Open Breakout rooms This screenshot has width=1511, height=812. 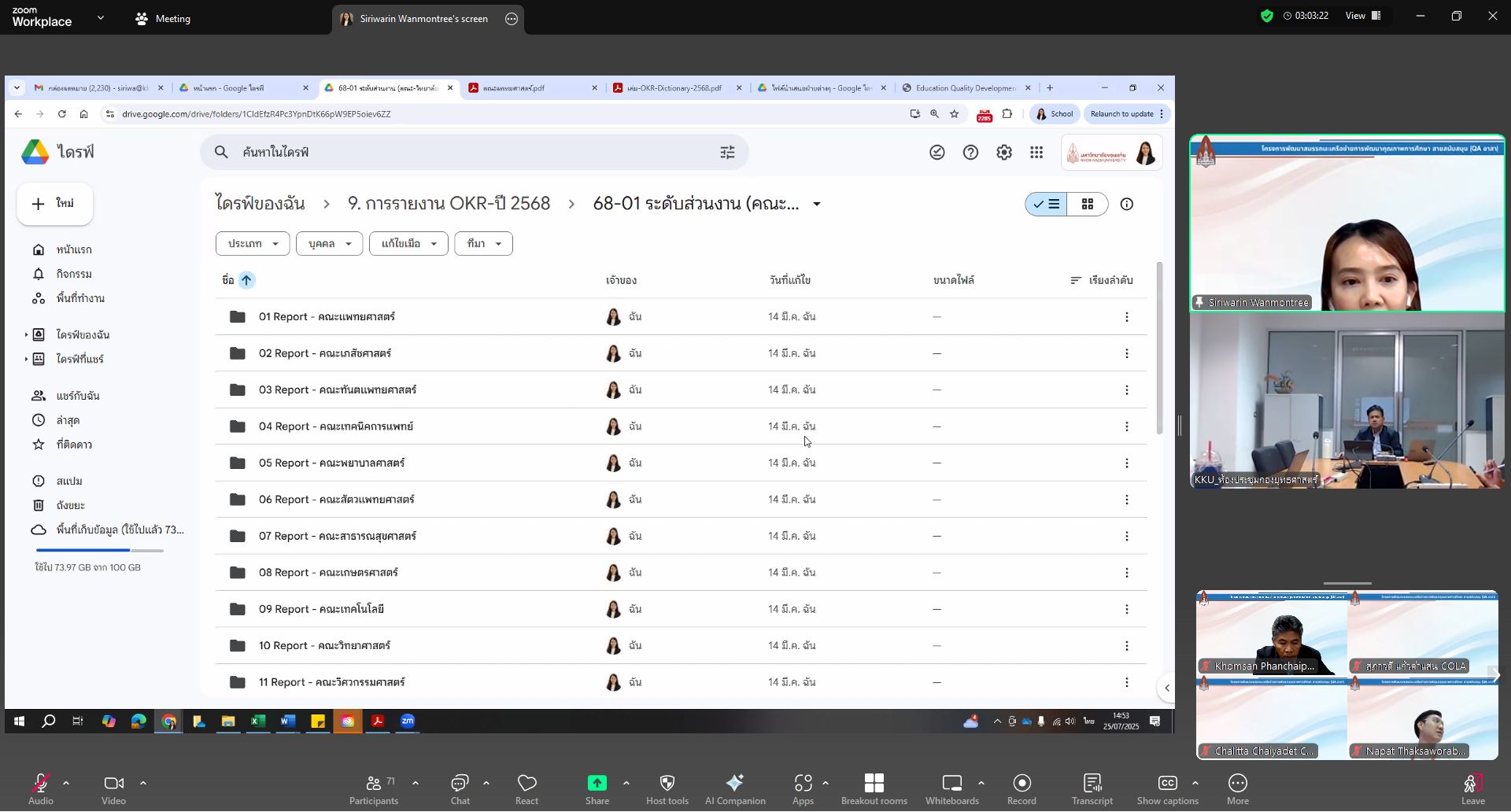coord(874,789)
